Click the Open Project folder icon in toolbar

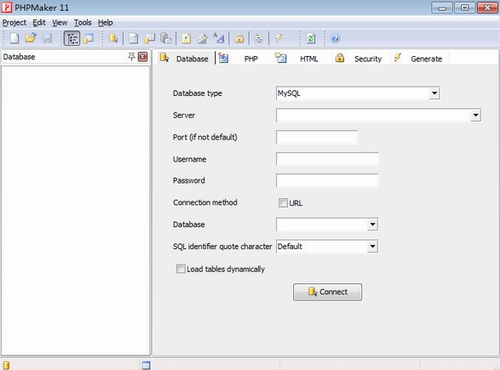30,38
